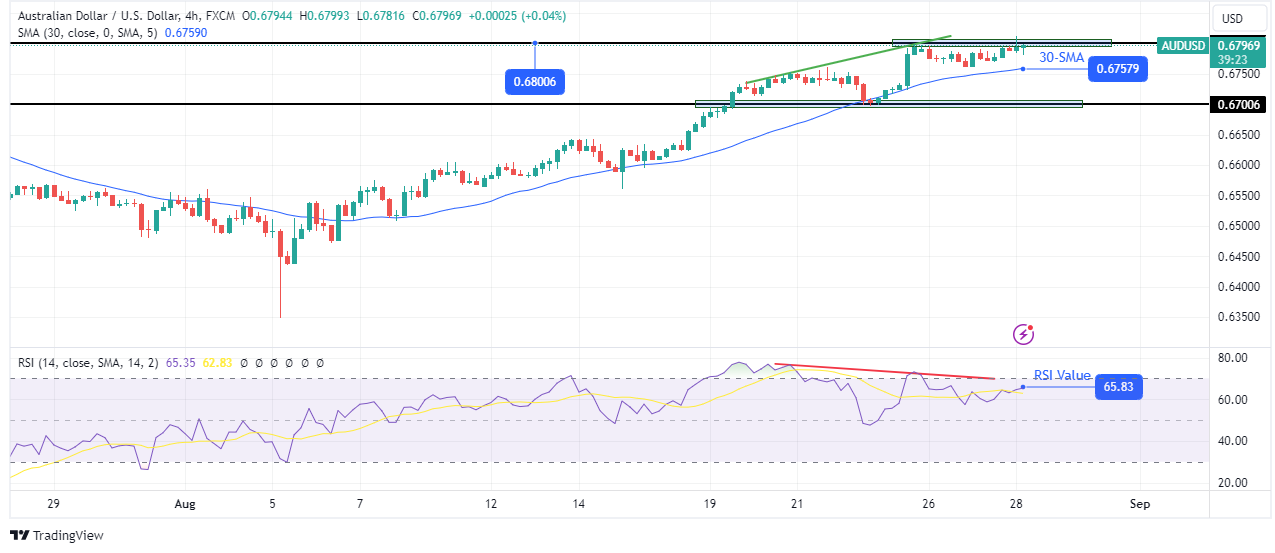Click the 20.00 RSI axis value
This screenshot has height=553, width=1275.
coord(1234,483)
